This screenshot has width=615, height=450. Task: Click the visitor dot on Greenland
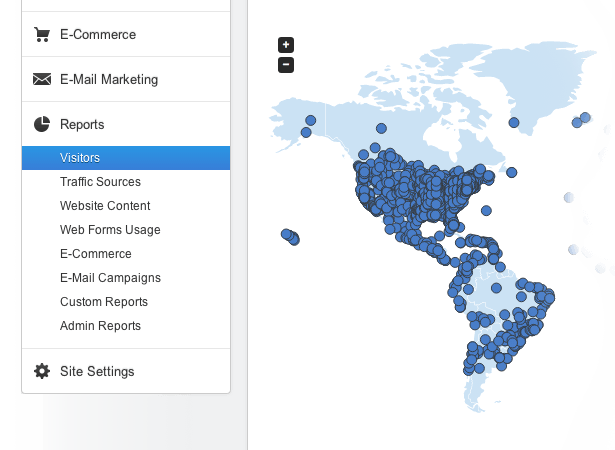pos(514,122)
